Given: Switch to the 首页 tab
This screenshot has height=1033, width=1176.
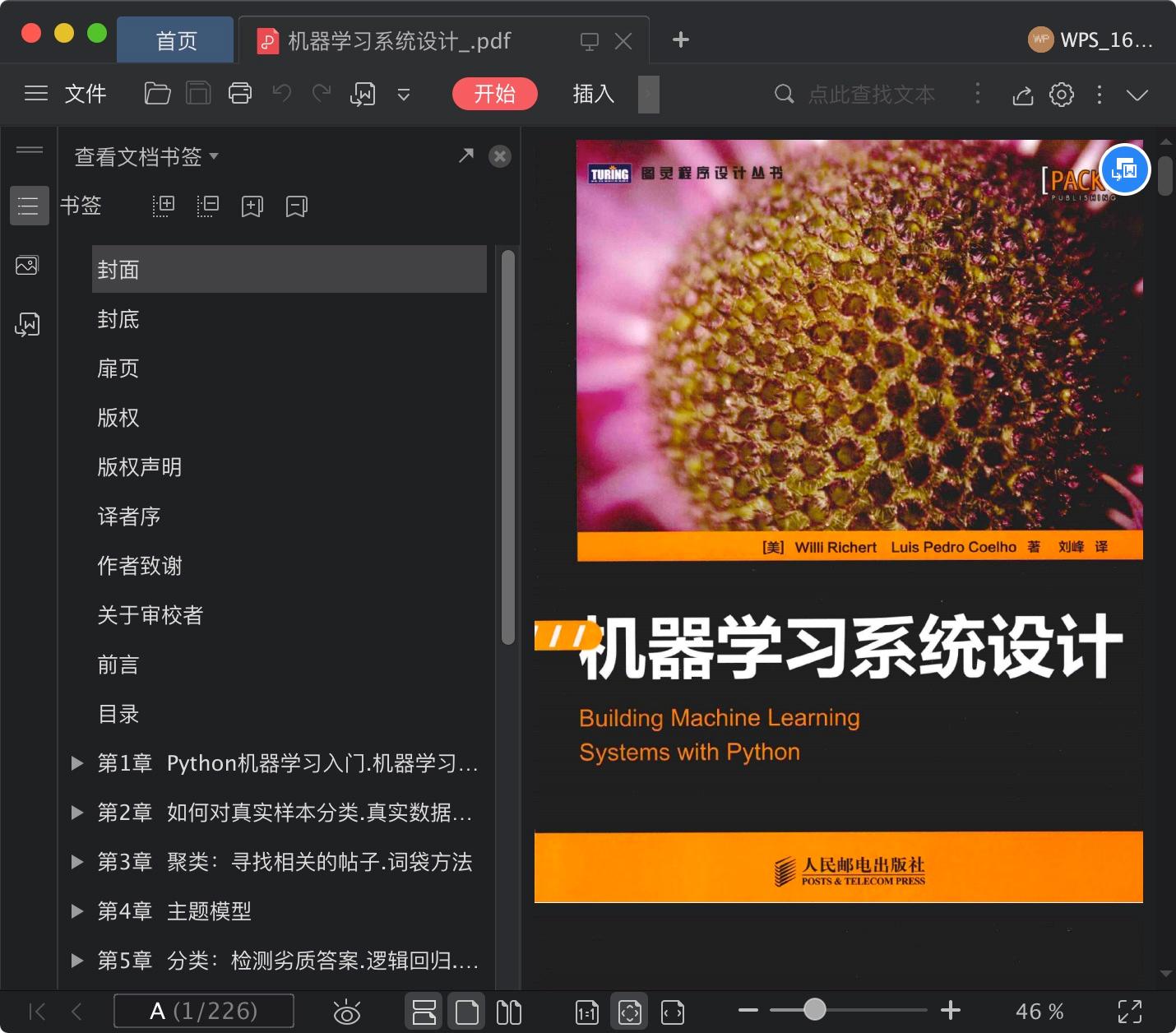Looking at the screenshot, I should (176, 40).
